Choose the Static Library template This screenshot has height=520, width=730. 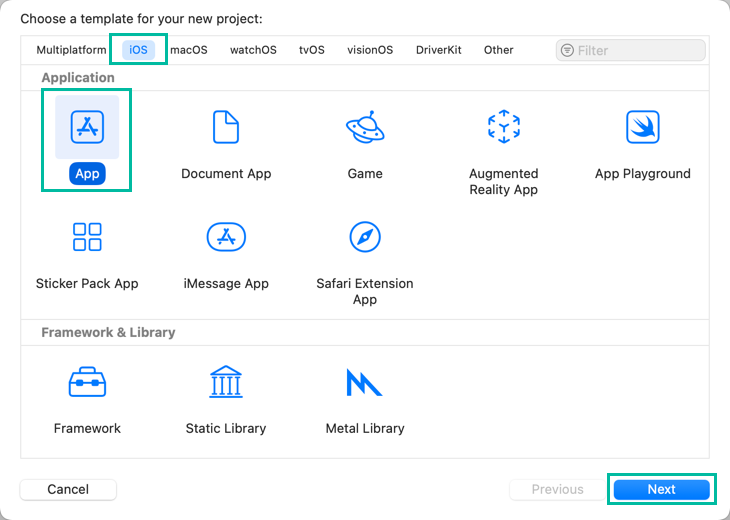(x=226, y=382)
